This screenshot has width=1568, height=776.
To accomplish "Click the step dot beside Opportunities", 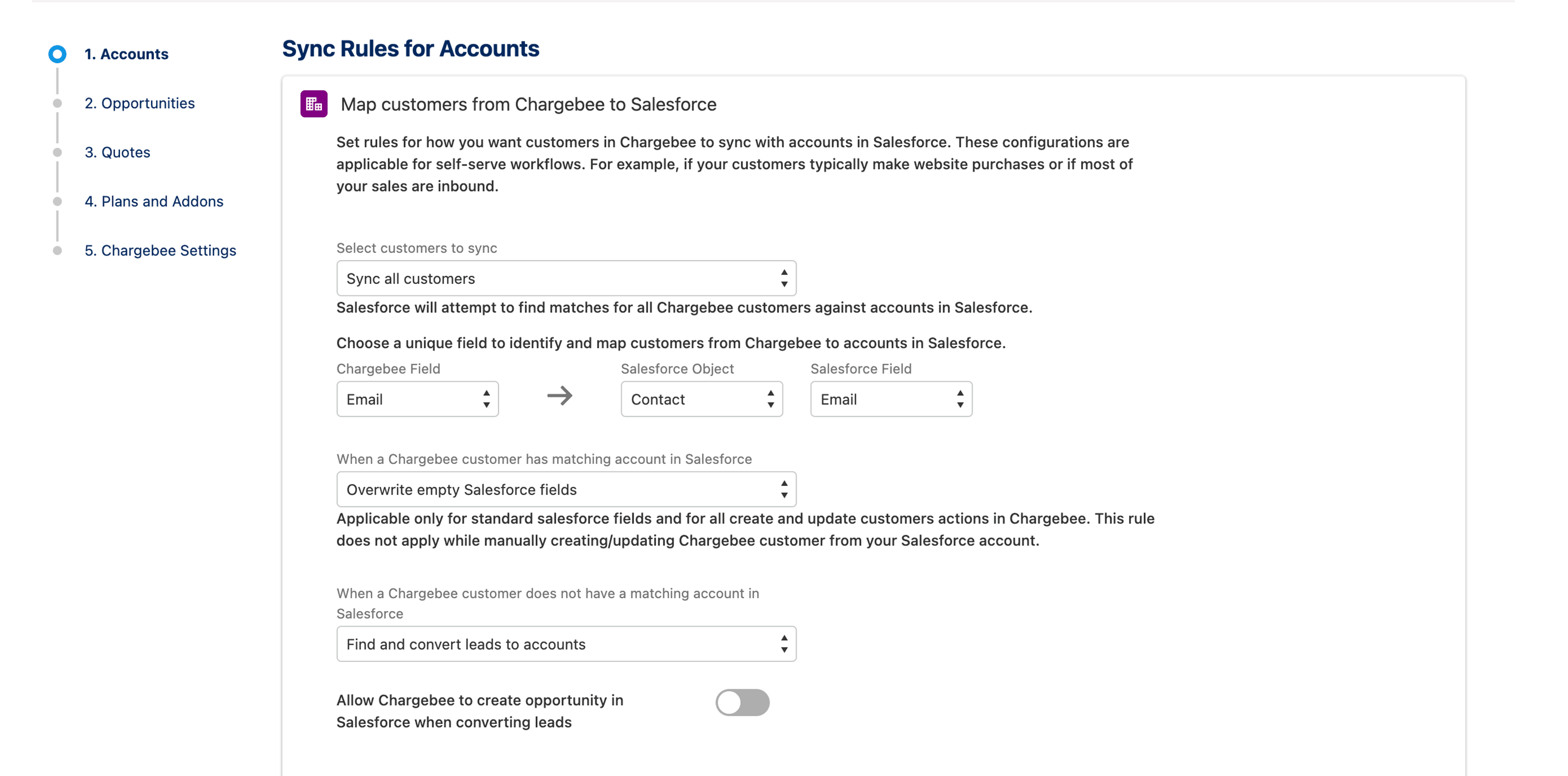I will [57, 104].
